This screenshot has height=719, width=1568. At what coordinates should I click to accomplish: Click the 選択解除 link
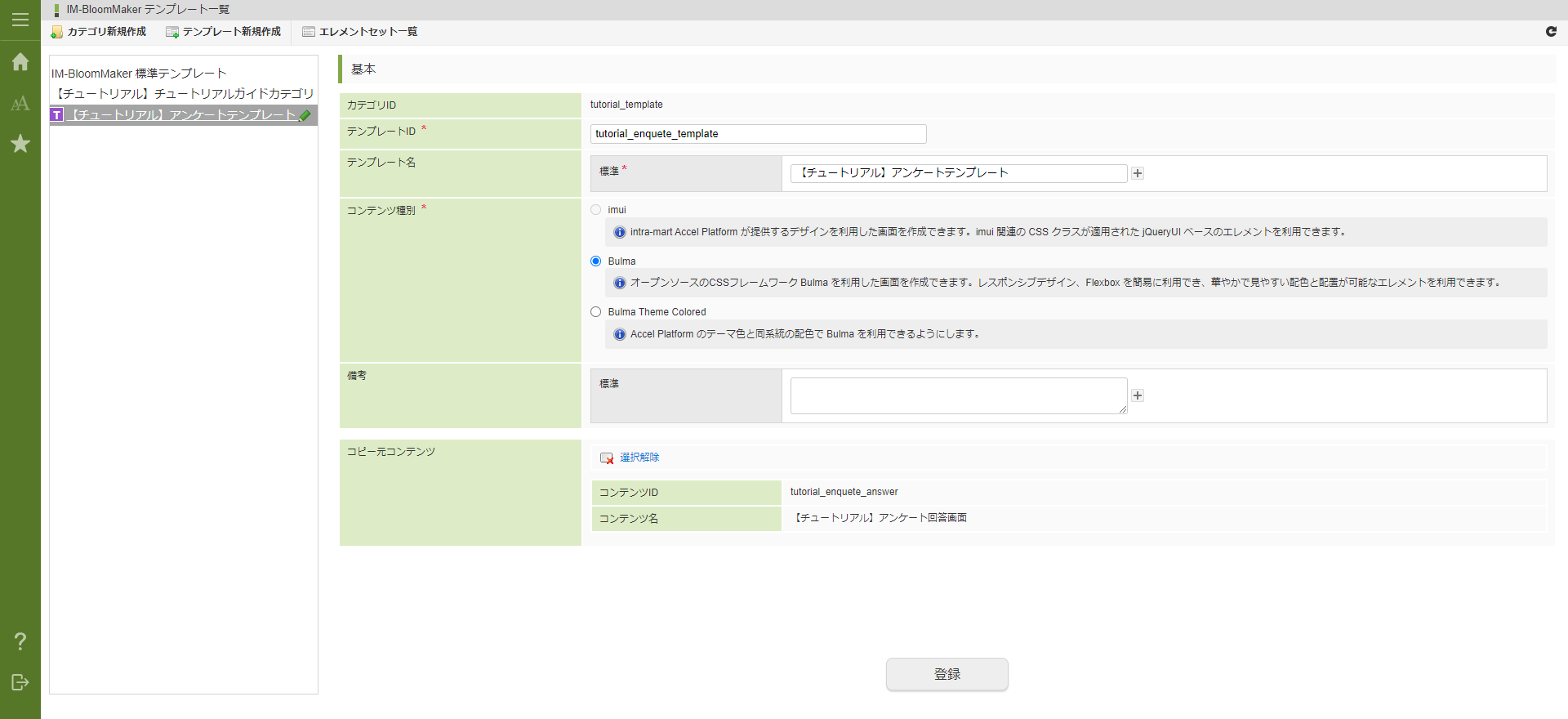click(639, 458)
